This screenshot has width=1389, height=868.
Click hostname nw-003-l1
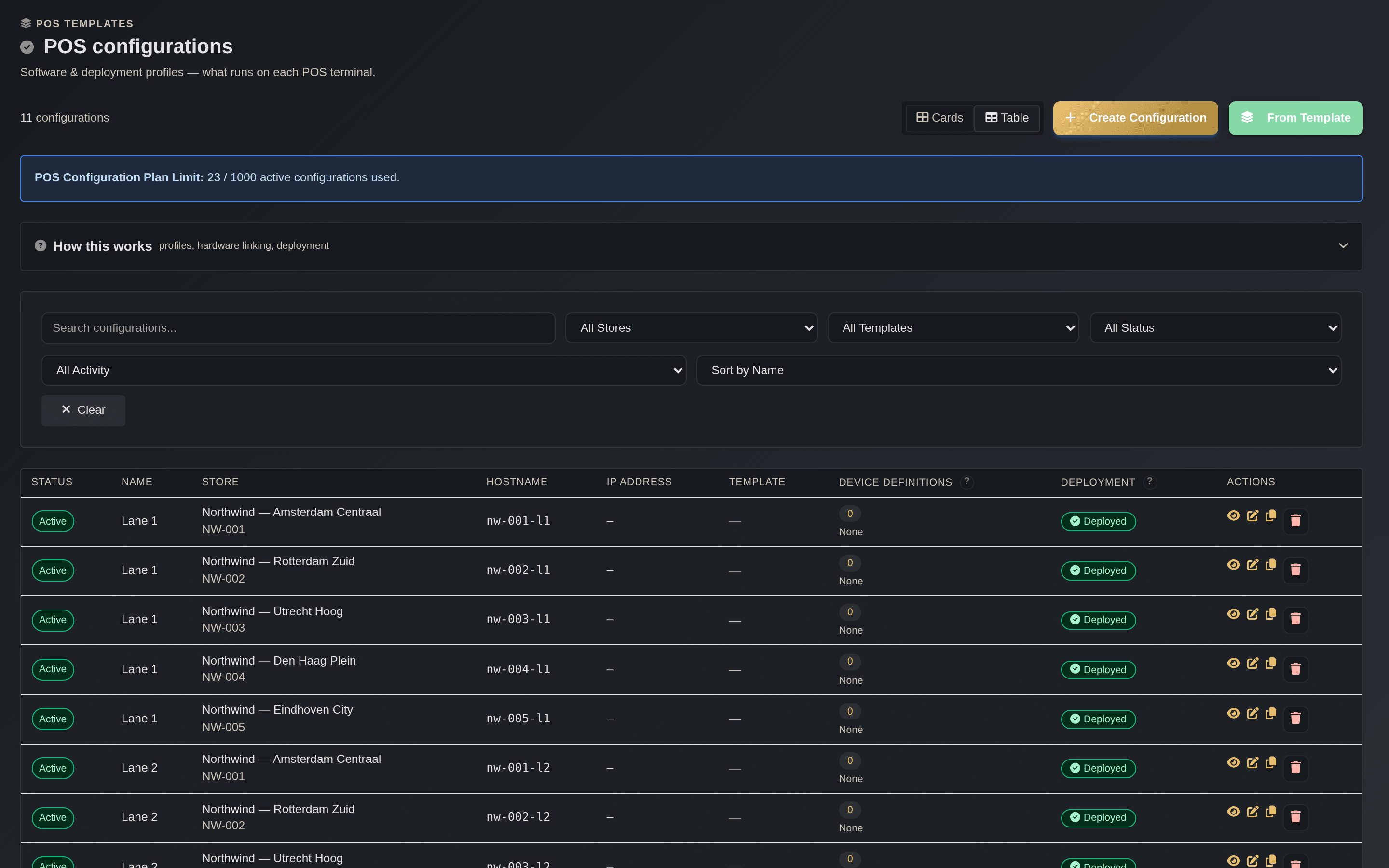coord(518,619)
